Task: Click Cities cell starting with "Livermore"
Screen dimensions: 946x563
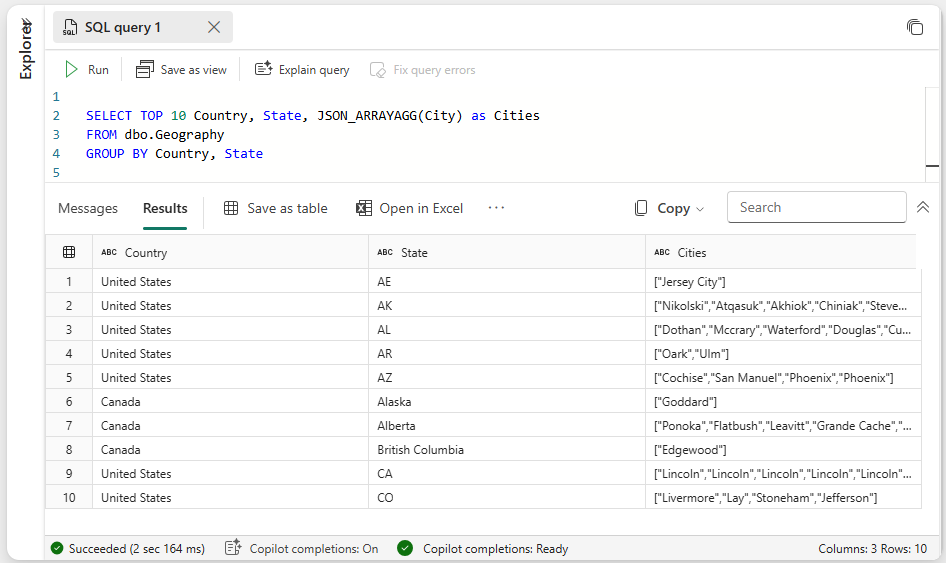Action: 783,497
